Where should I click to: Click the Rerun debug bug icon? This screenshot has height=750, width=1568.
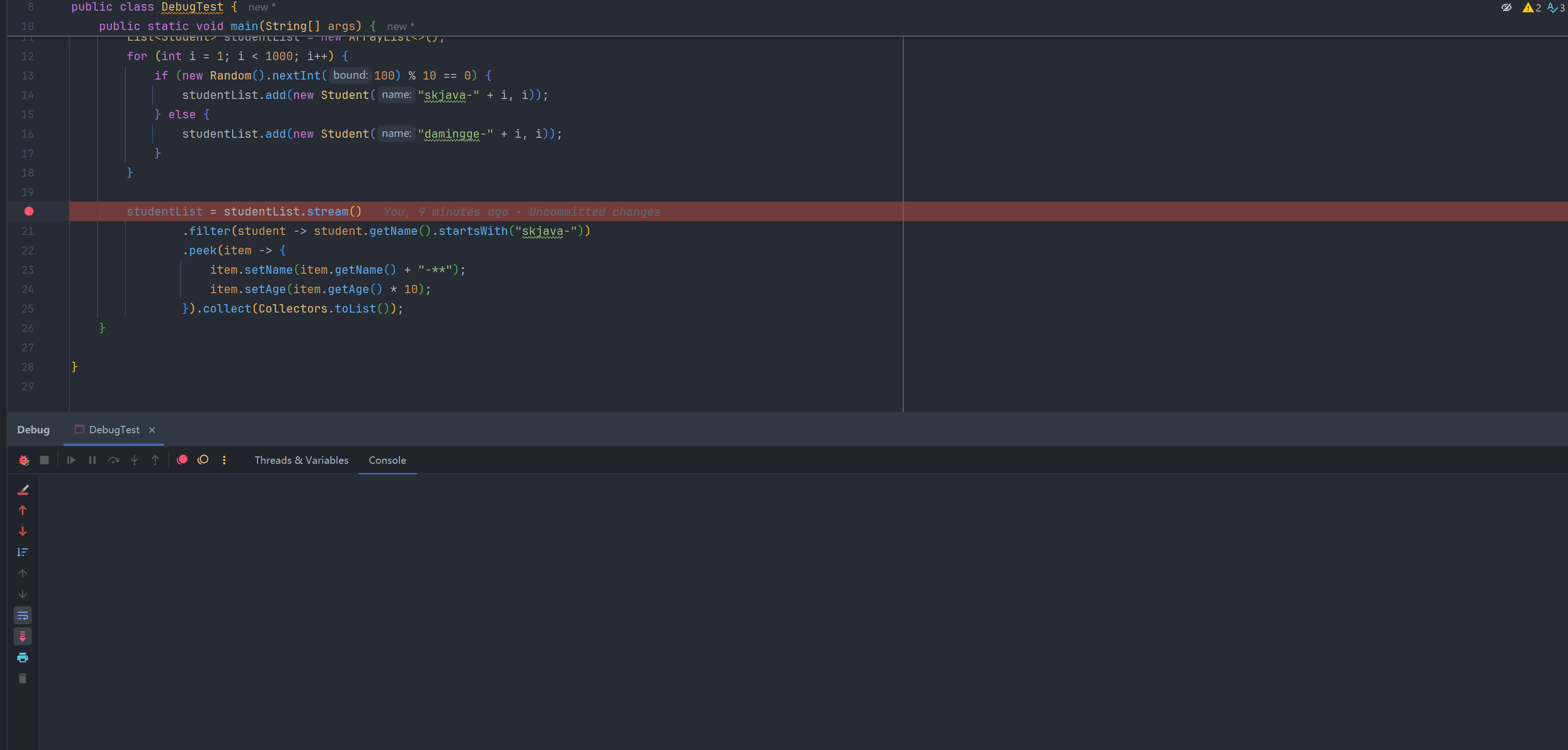[24, 460]
